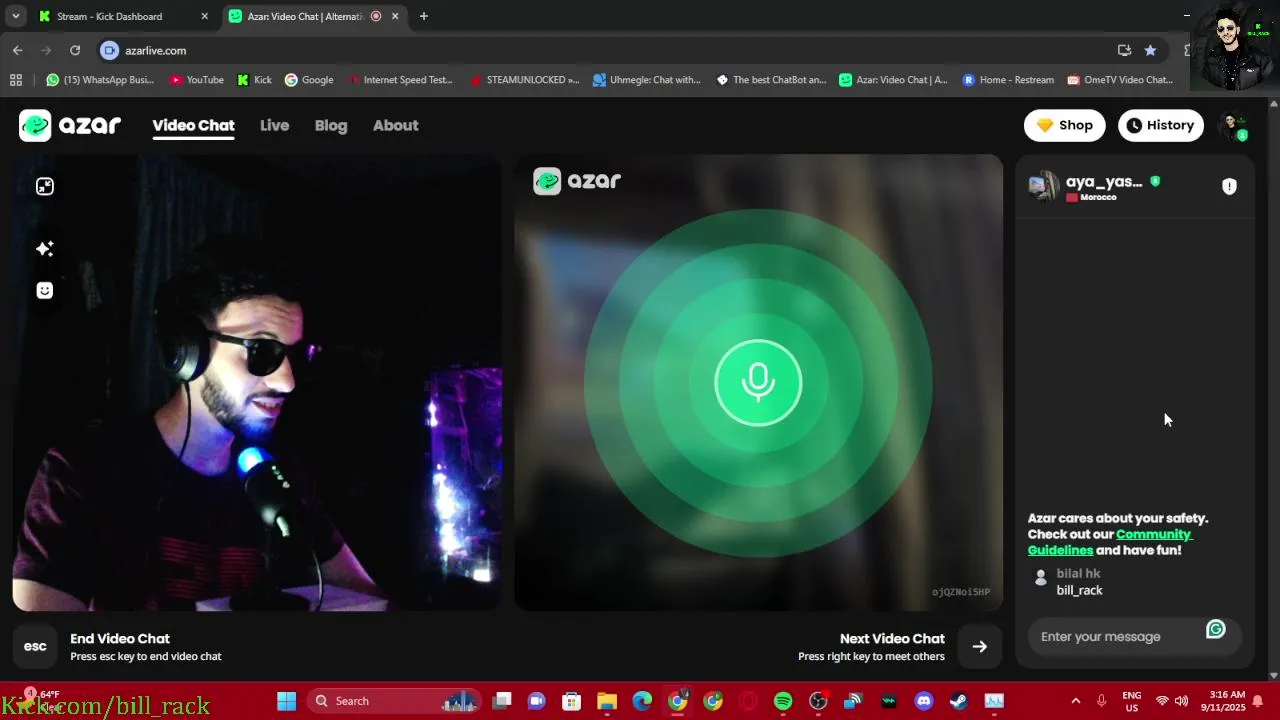Viewport: 1280px width, 720px height.
Task: Open the Community Guidelines link
Action: [1110, 542]
